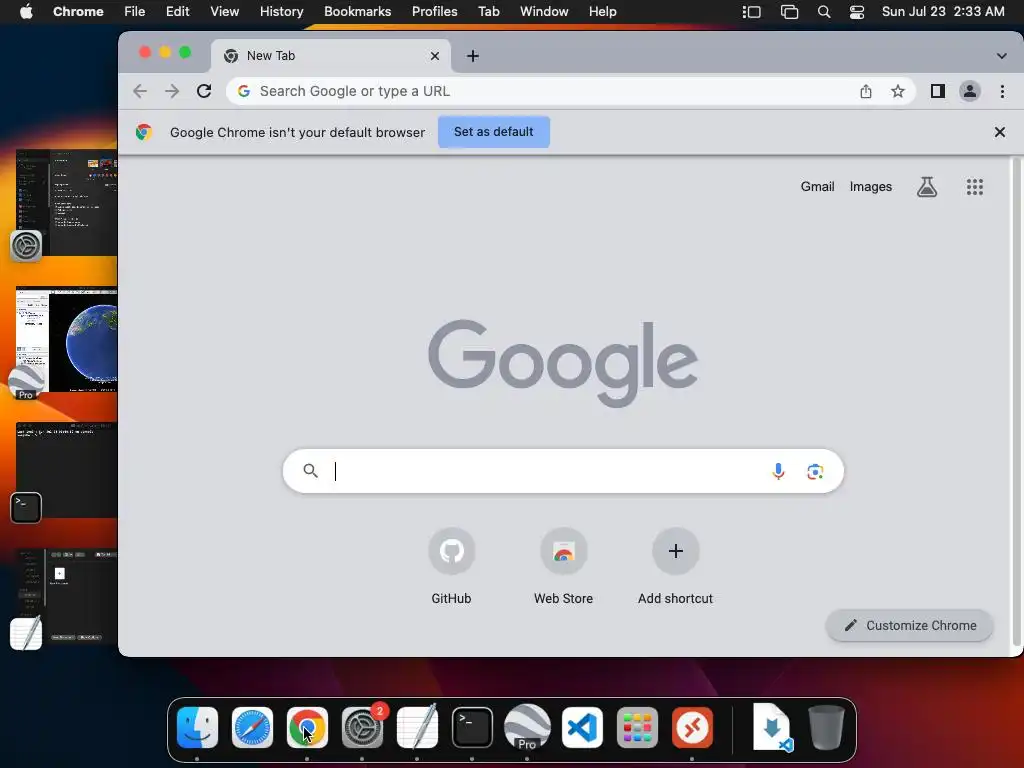Open Control Center in the menu bar

click(857, 12)
